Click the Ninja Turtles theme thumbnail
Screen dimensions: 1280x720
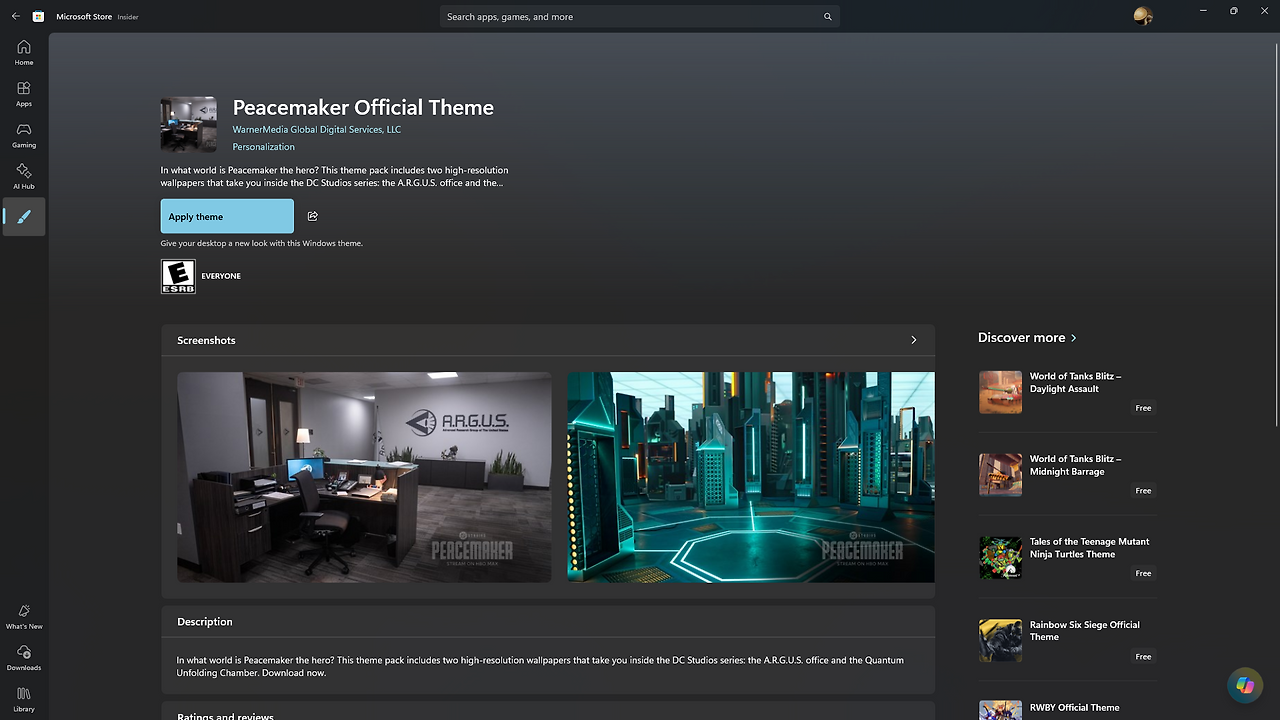[1000, 558]
